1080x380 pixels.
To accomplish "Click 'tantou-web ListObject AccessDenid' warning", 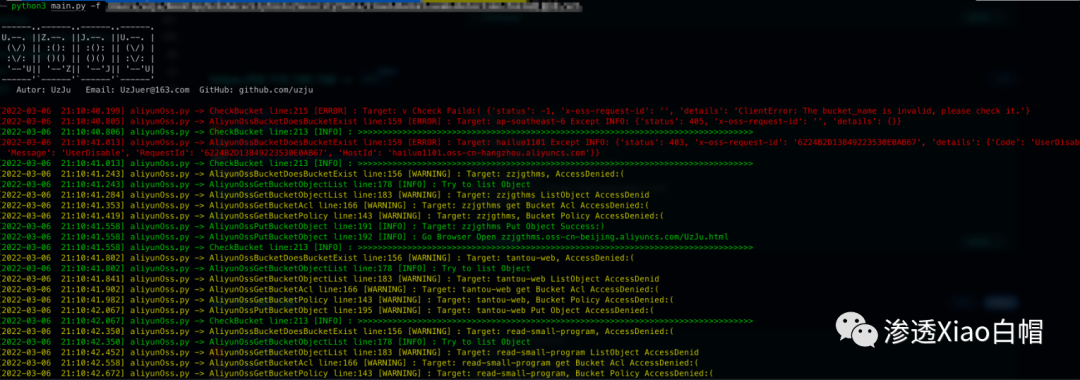I will (x=579, y=279).
